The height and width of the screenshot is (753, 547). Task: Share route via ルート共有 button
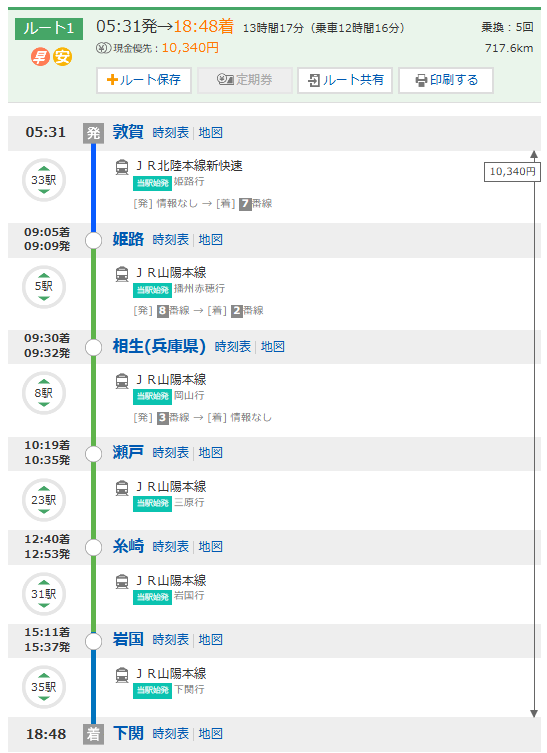[345, 80]
